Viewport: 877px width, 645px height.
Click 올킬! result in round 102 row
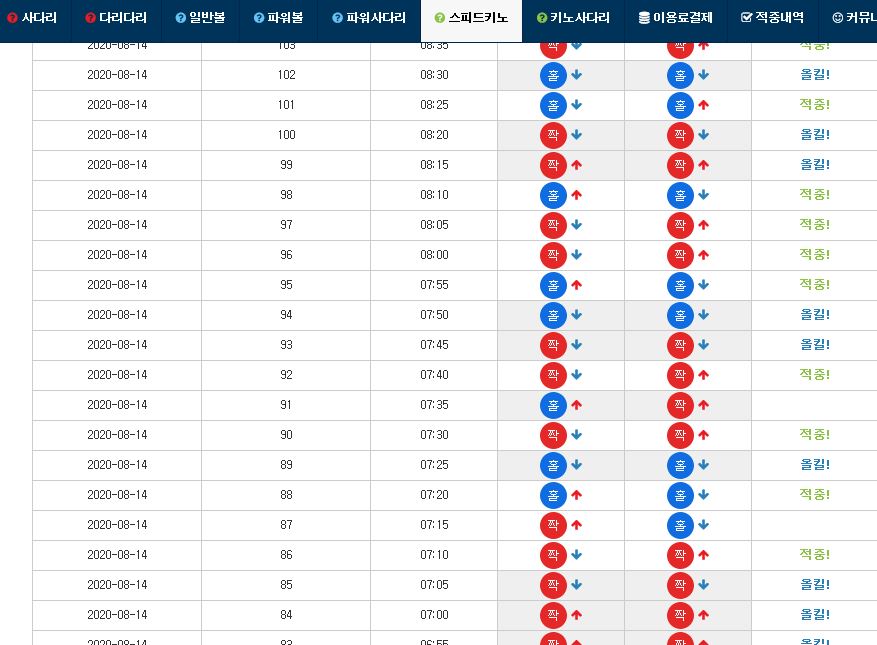click(815, 74)
